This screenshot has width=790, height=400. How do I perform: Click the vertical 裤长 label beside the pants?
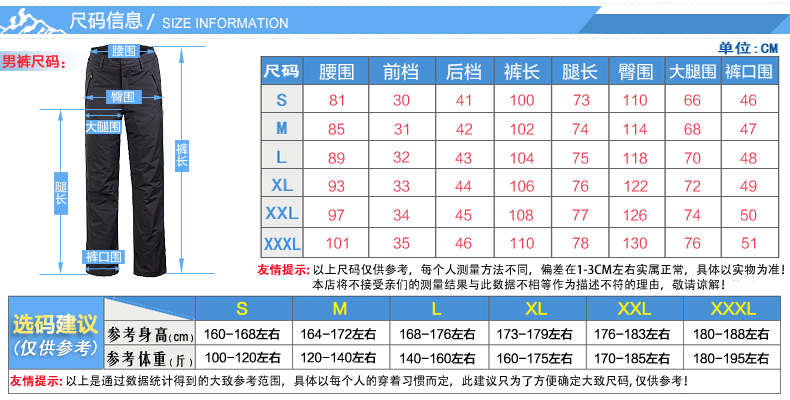point(181,155)
